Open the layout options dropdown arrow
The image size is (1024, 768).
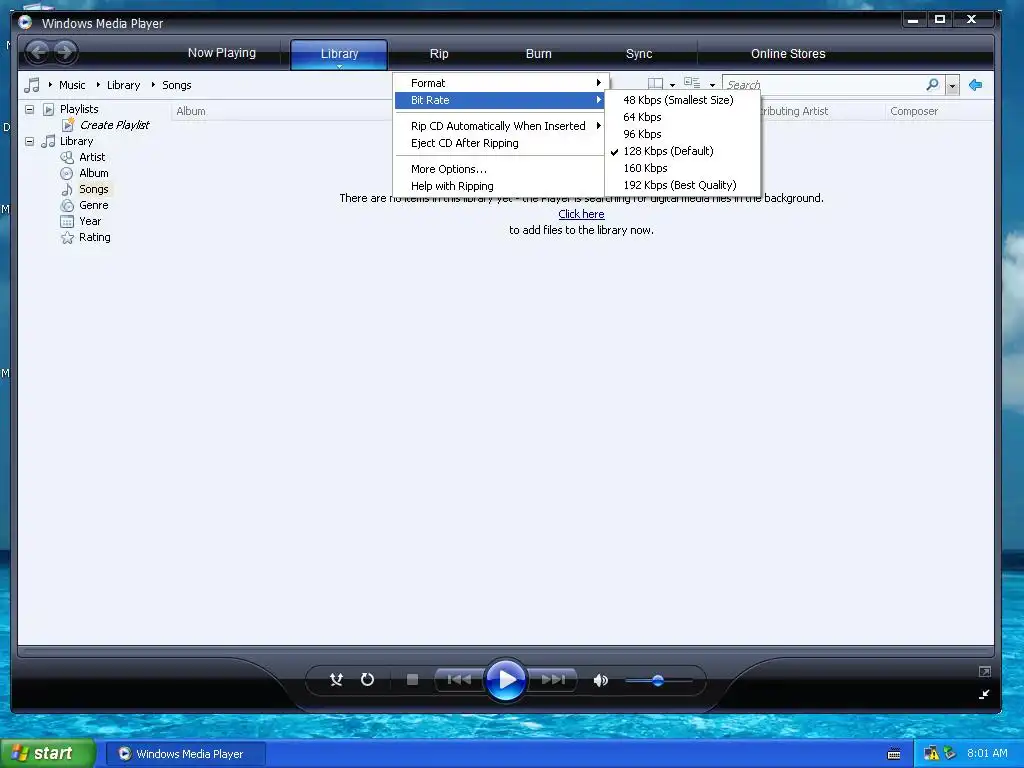pos(672,85)
